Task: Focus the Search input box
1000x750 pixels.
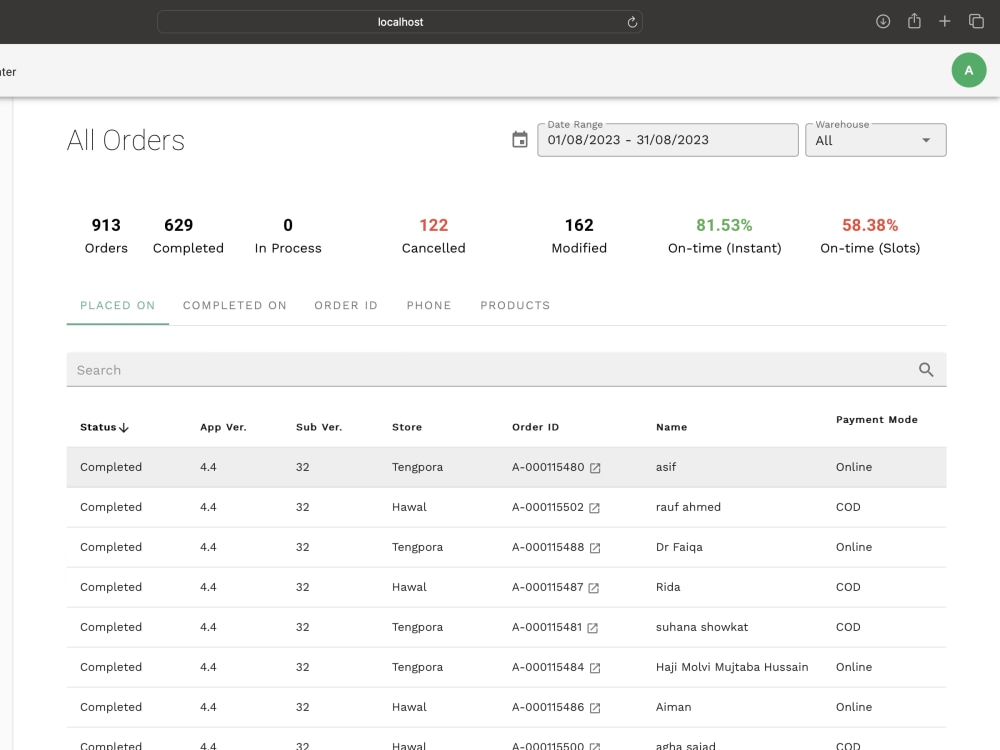Action: [506, 370]
